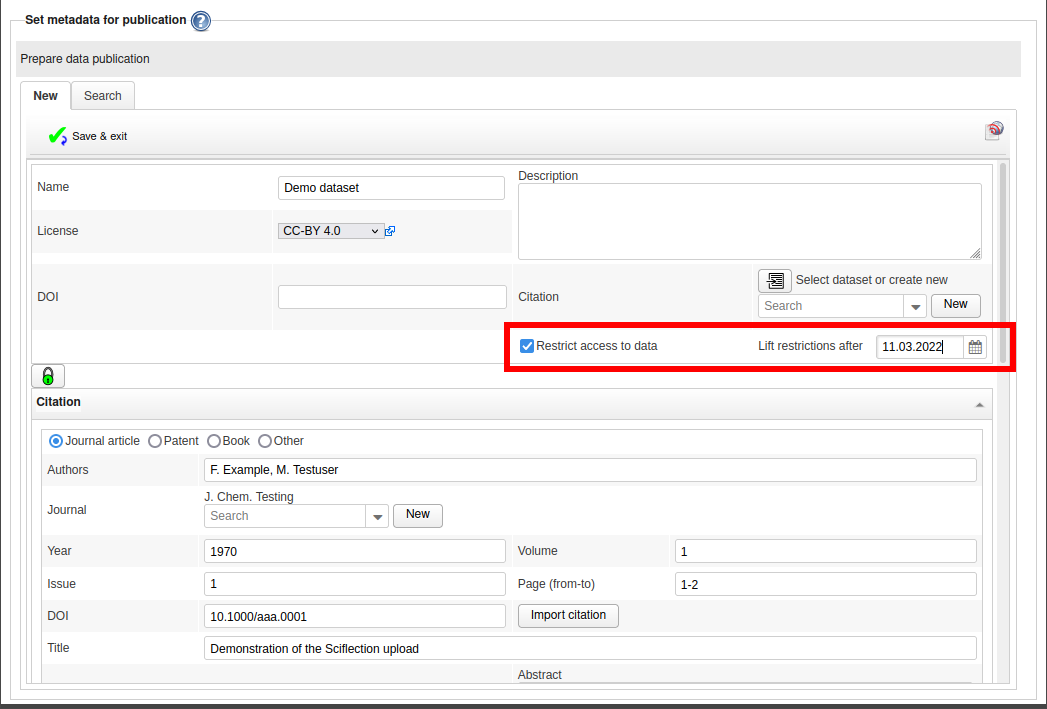Select the Book radio button

pos(214,441)
